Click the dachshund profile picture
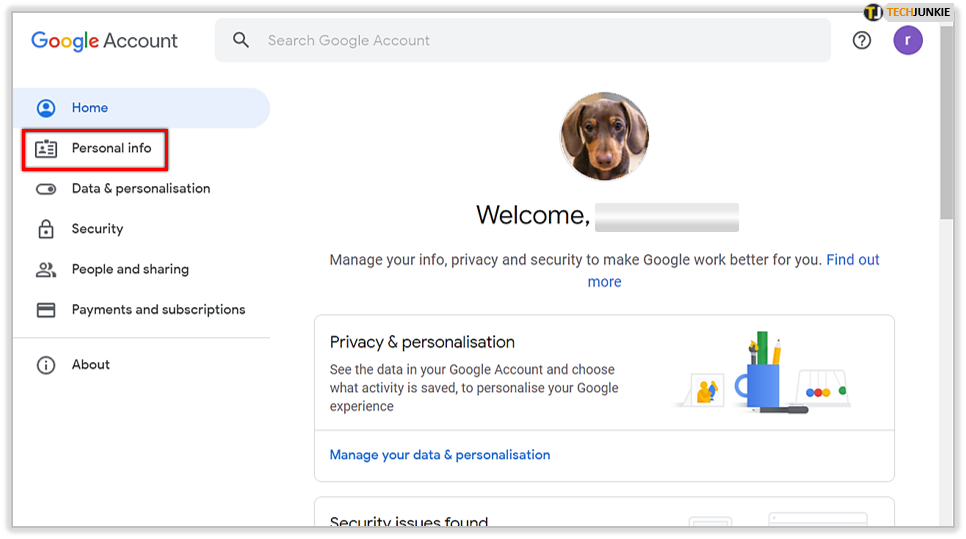This screenshot has height=539, width=966. coord(604,136)
